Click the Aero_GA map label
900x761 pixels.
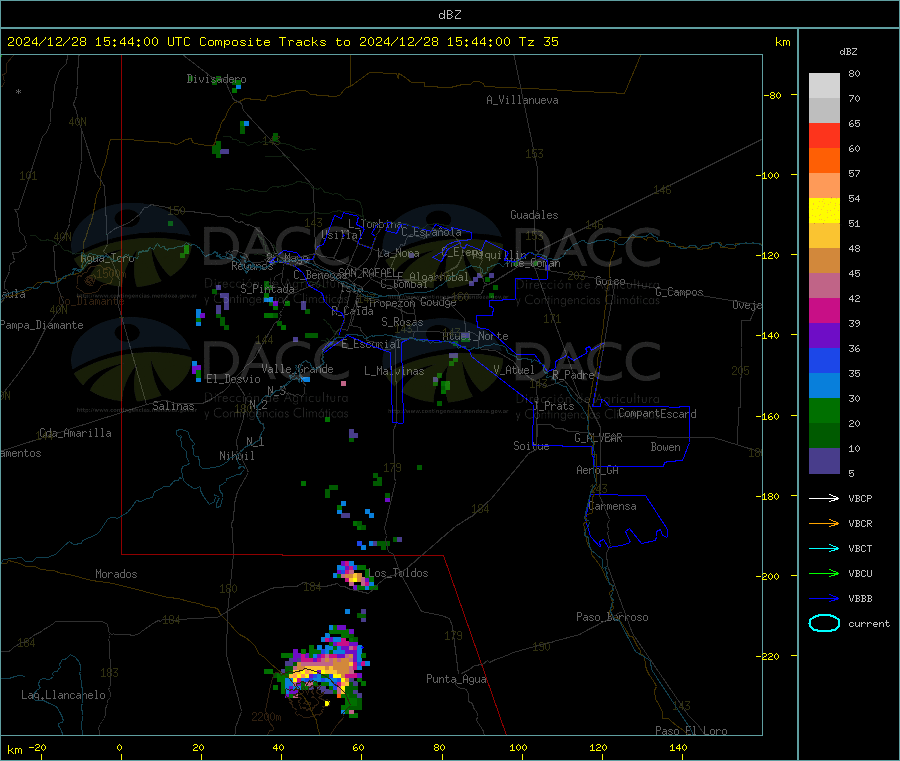click(x=597, y=470)
